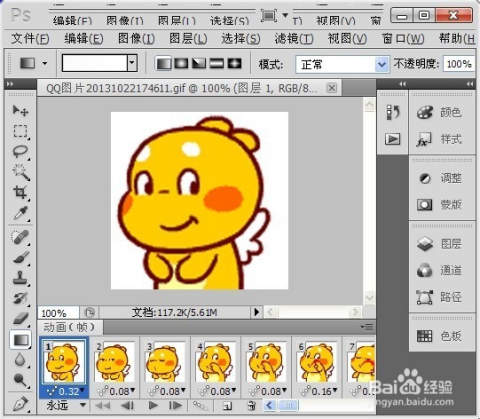
Task: Choose reflected gradient style
Action: pos(217,63)
